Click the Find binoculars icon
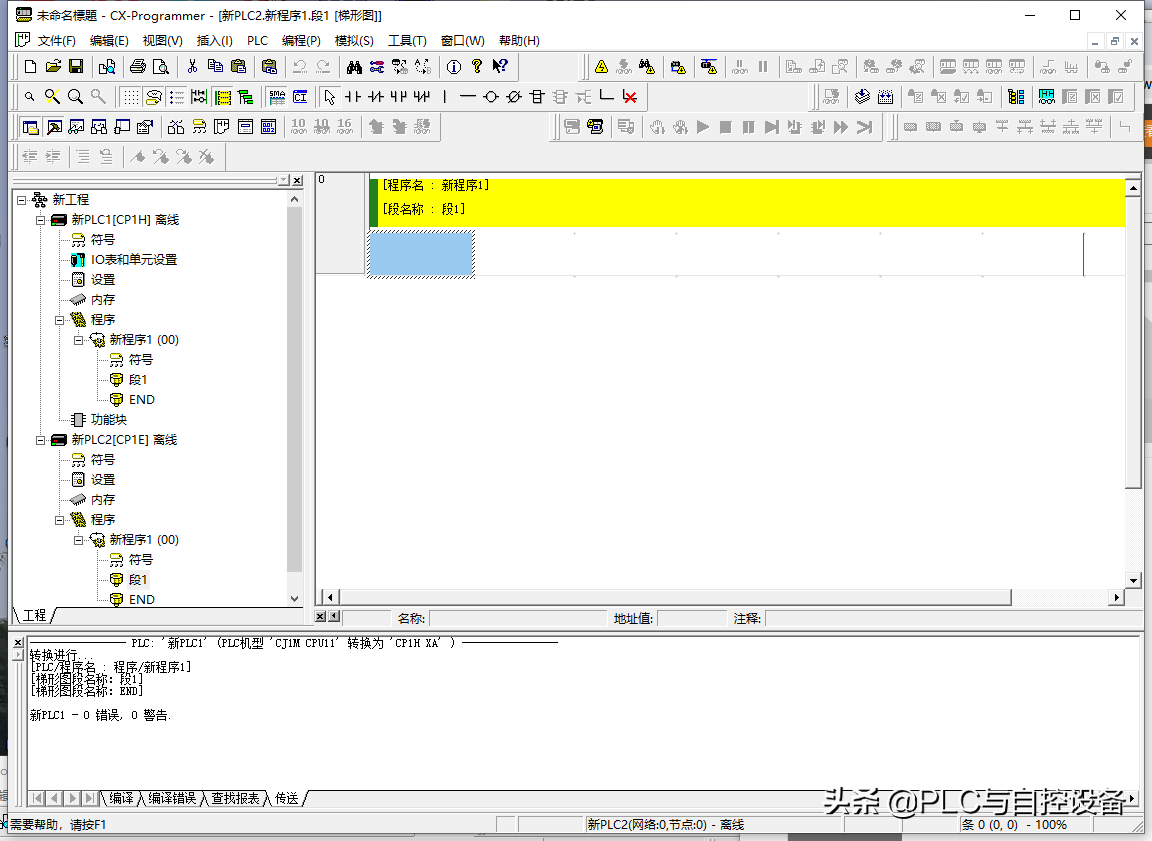This screenshot has height=841, width=1152. (354, 67)
